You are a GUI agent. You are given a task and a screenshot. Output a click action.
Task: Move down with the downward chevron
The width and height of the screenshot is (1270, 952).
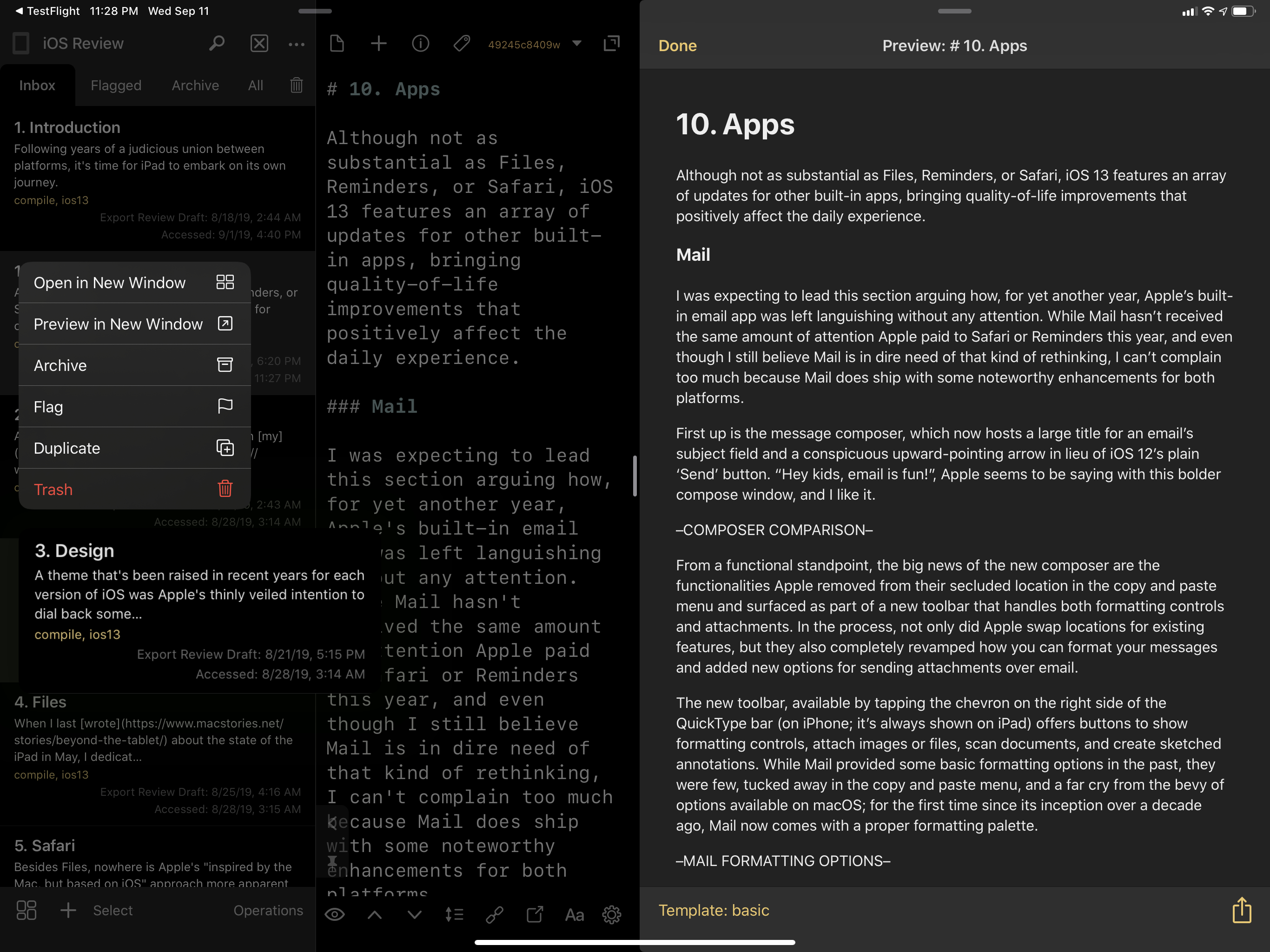[x=415, y=915]
